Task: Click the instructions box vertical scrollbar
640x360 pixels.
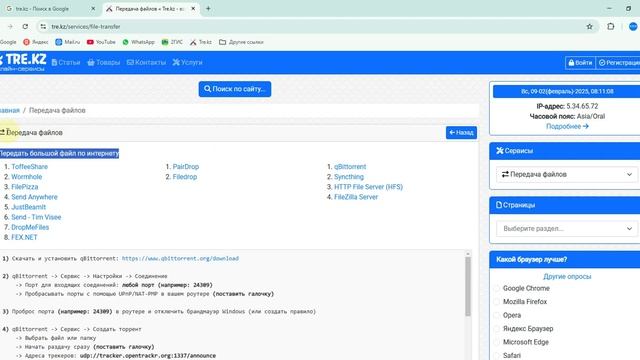Action: (468, 286)
